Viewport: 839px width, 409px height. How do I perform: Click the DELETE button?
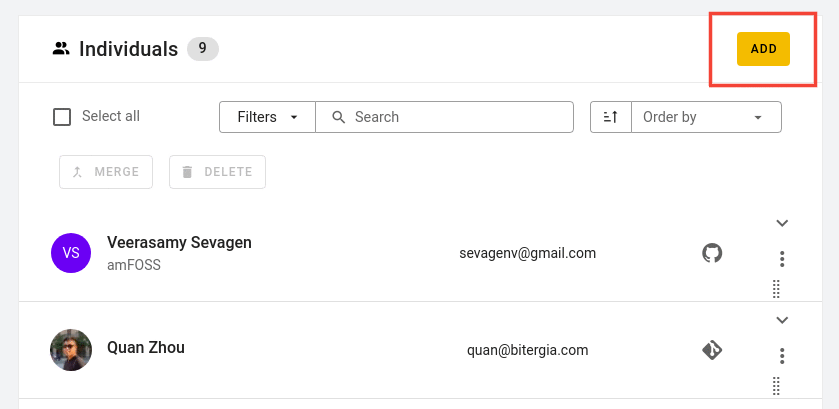[x=217, y=172]
